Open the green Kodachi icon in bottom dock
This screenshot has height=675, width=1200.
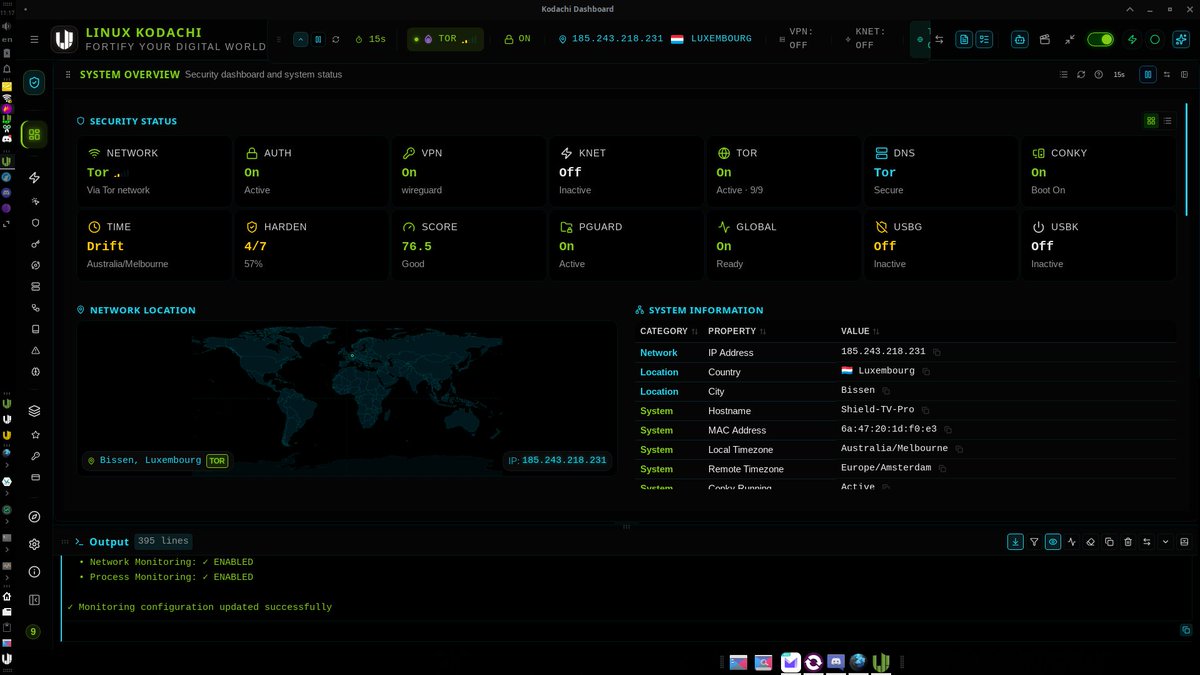(x=881, y=662)
